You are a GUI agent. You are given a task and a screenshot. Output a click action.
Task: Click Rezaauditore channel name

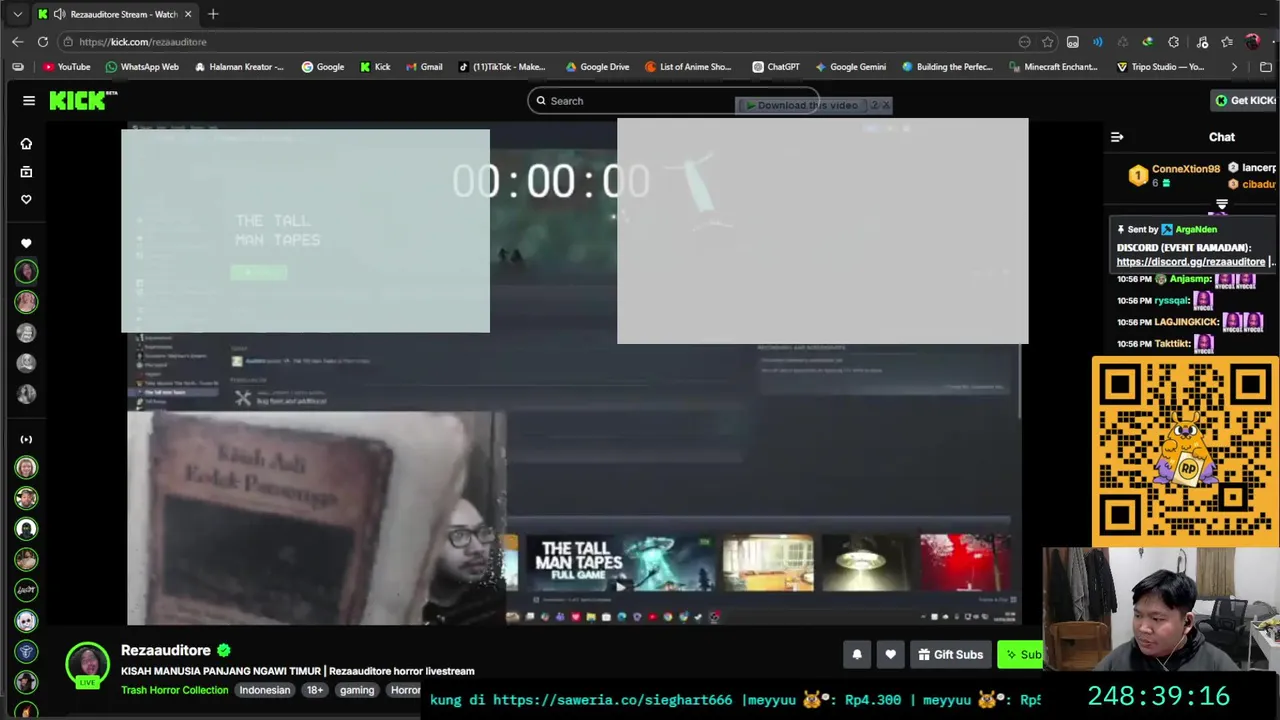(166, 651)
